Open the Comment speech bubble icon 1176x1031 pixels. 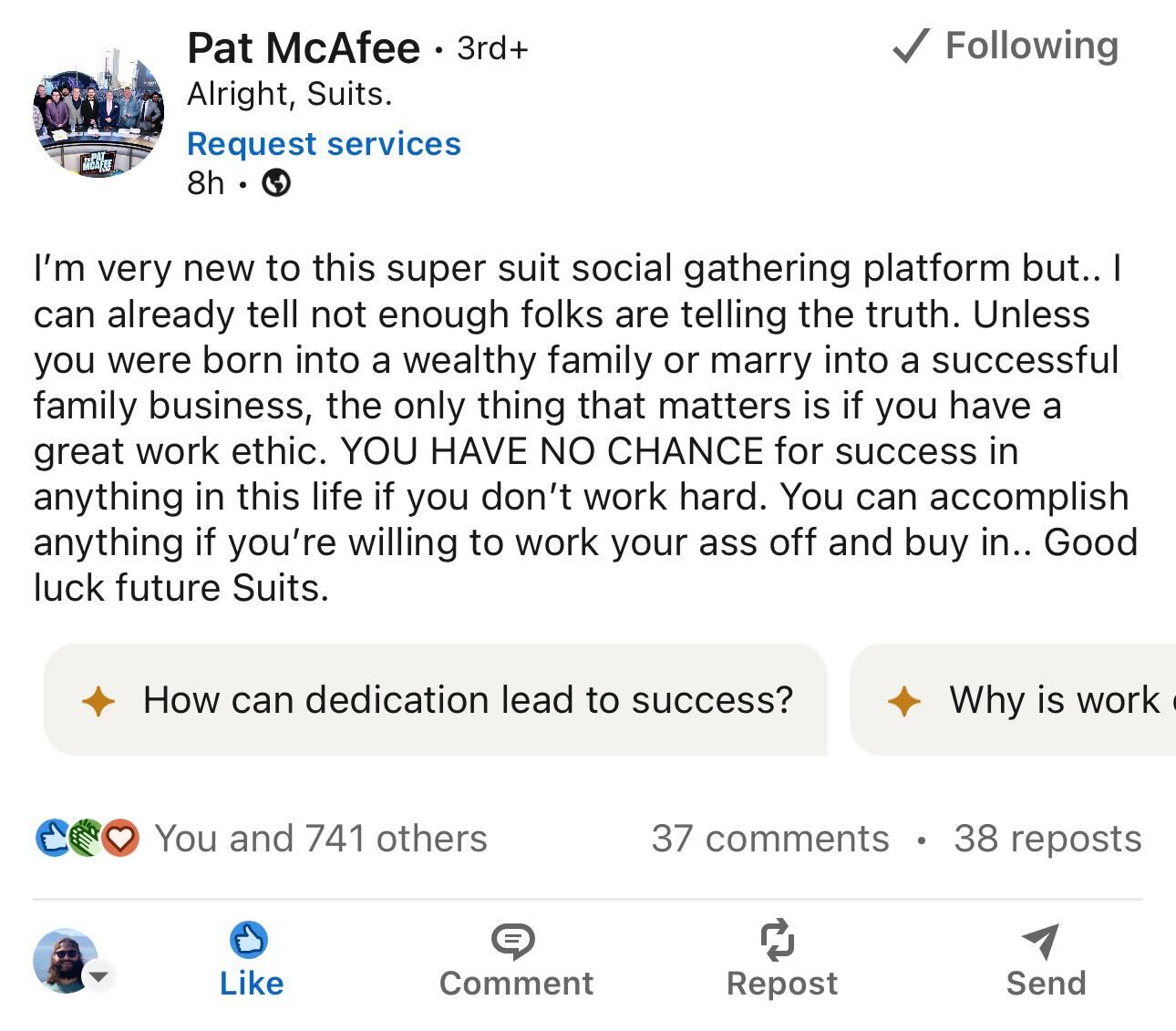(x=516, y=942)
